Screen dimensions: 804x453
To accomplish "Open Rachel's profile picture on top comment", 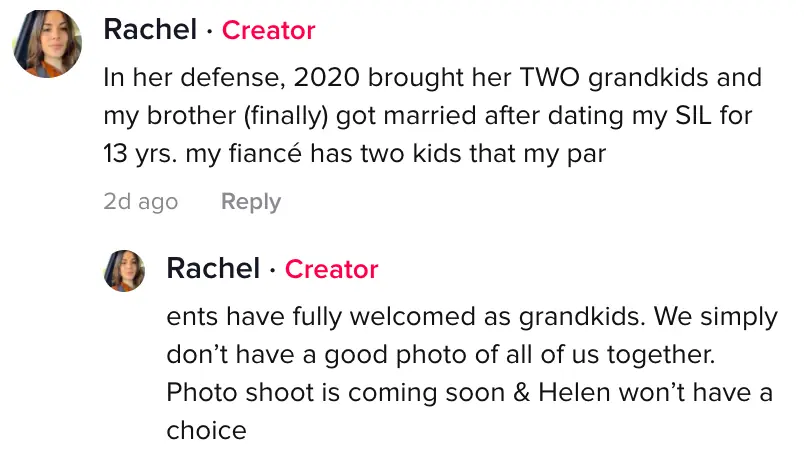I will tap(47, 44).
